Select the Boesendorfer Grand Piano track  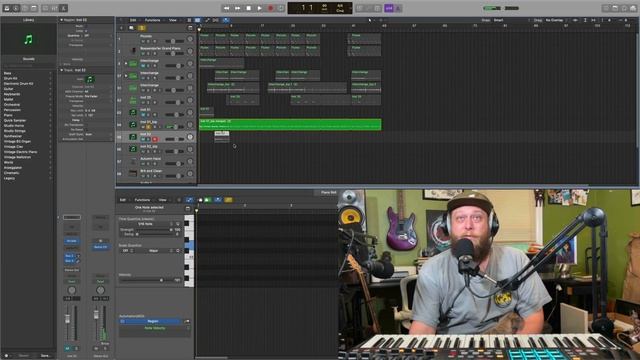pos(156,51)
